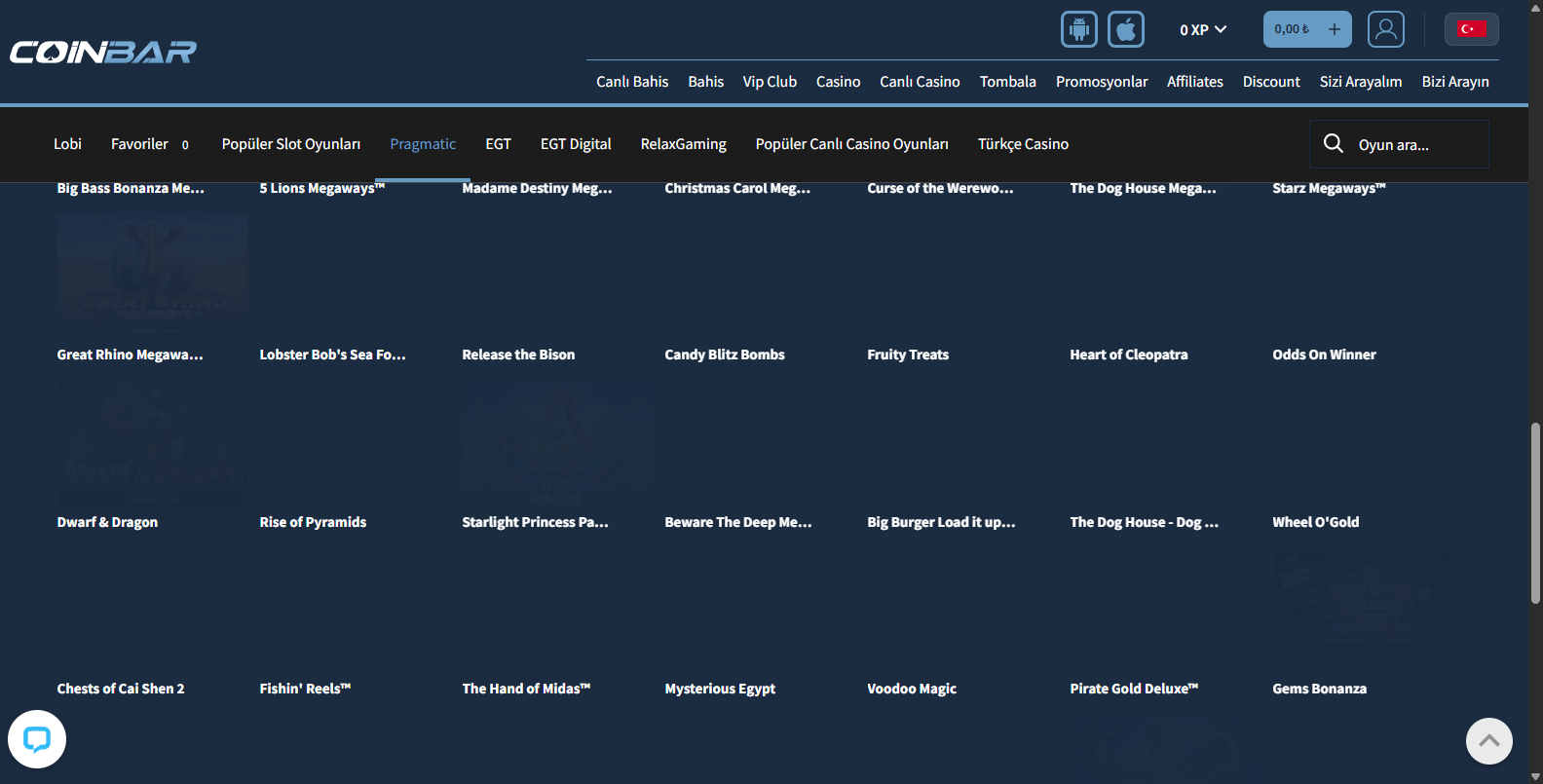
Task: Click Bizi Arayın link
Action: 1455,82
